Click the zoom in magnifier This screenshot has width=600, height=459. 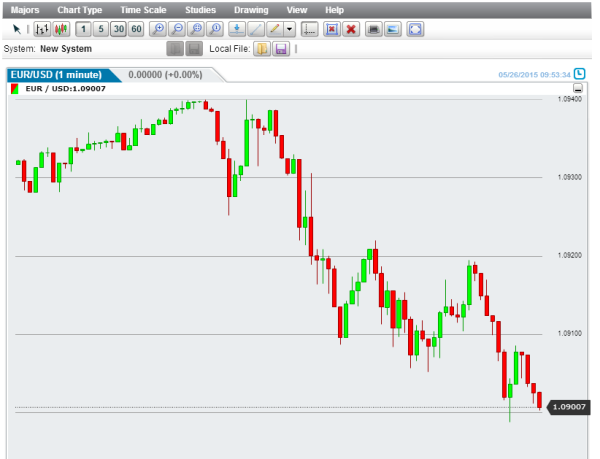click(158, 29)
